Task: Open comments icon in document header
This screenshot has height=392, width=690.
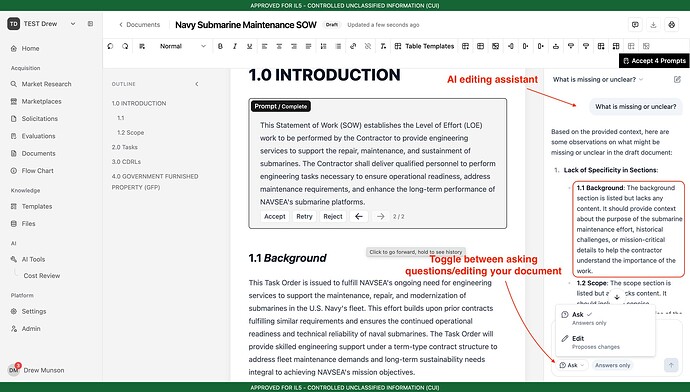Action: (x=635, y=25)
